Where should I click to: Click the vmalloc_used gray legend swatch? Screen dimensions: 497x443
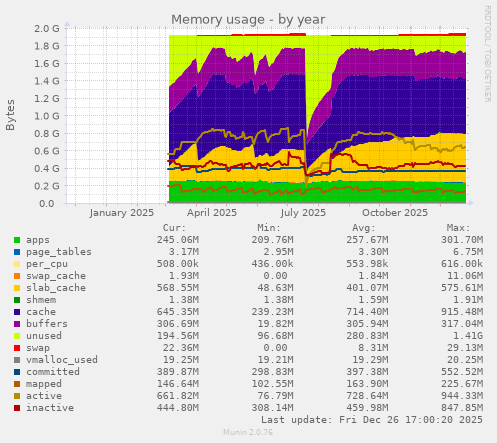pyautogui.click(x=17, y=360)
